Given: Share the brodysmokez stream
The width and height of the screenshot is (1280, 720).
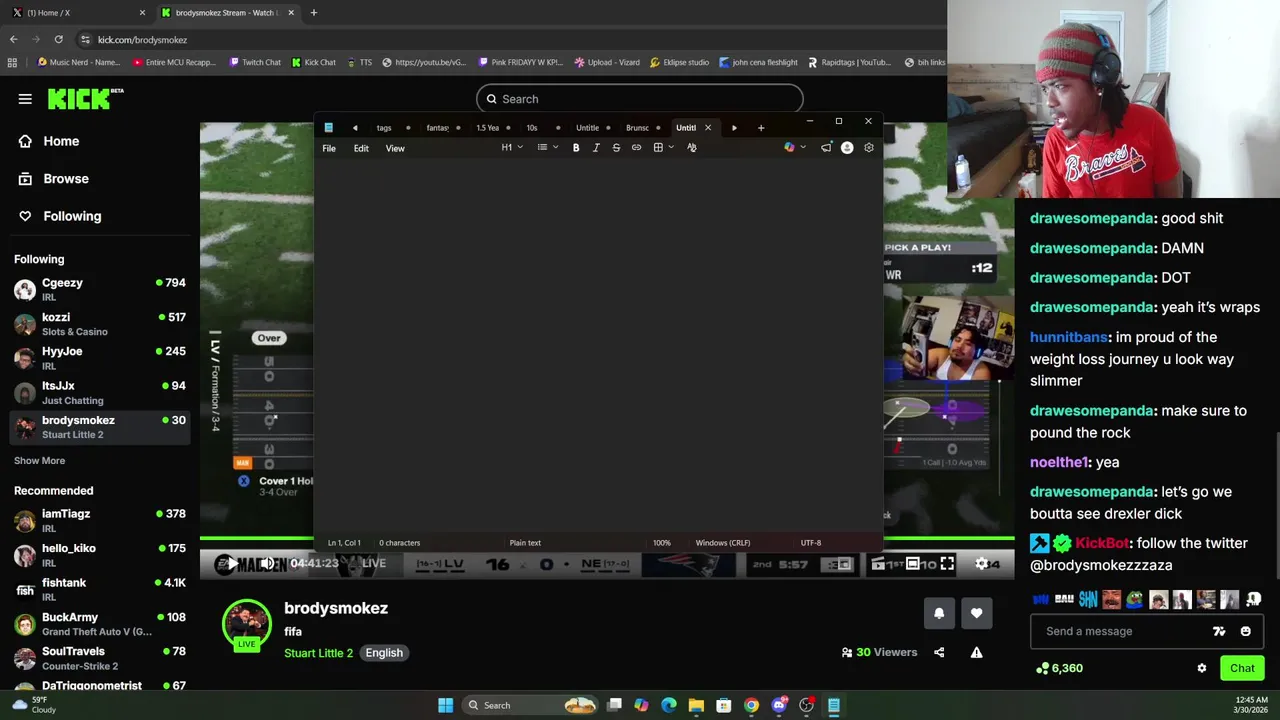Looking at the screenshot, I should pos(939,653).
